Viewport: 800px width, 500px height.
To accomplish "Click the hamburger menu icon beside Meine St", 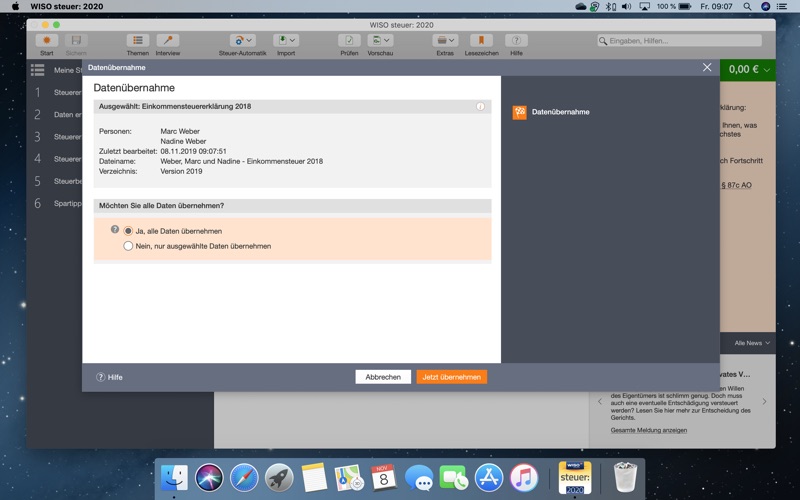I will pos(38,70).
